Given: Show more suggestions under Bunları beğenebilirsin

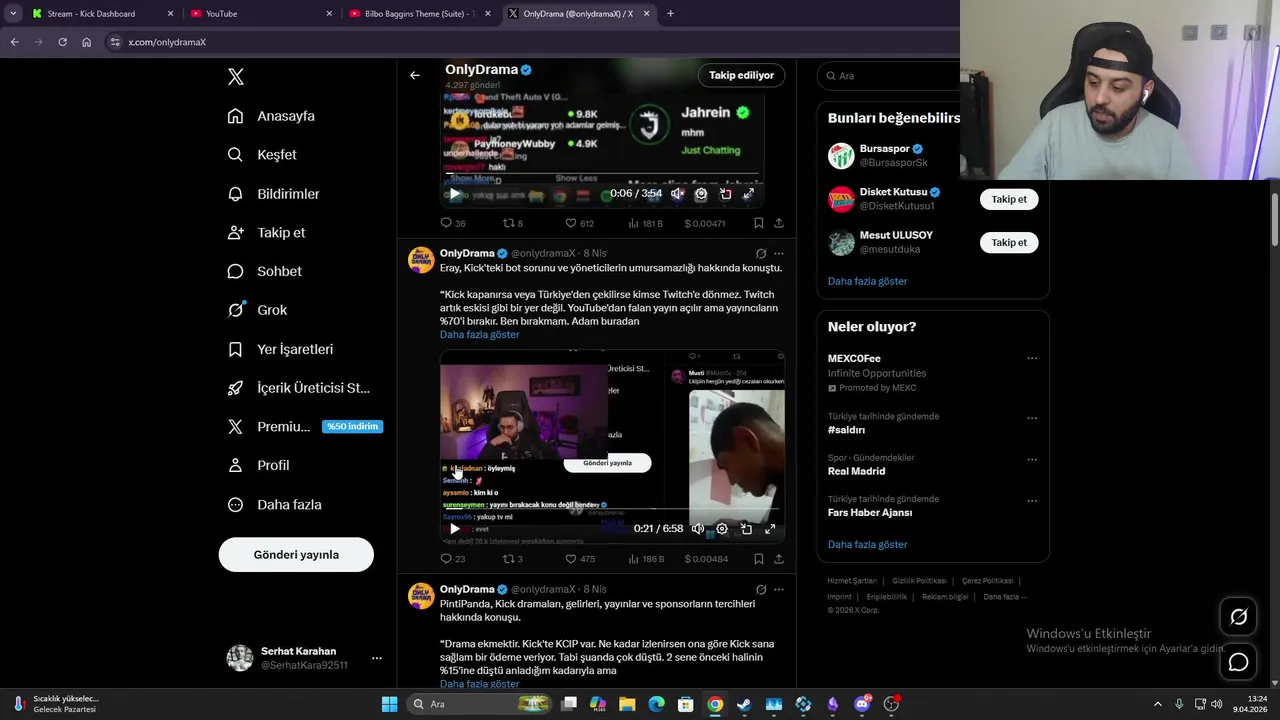Looking at the screenshot, I should click(x=867, y=281).
